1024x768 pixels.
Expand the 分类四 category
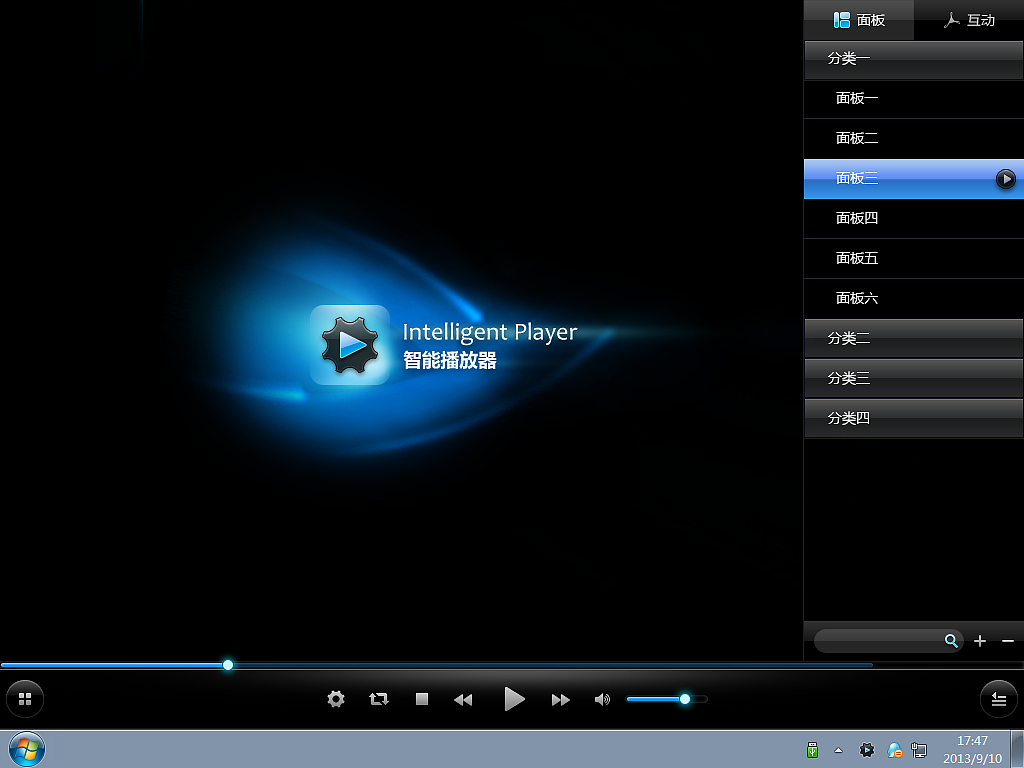point(913,418)
